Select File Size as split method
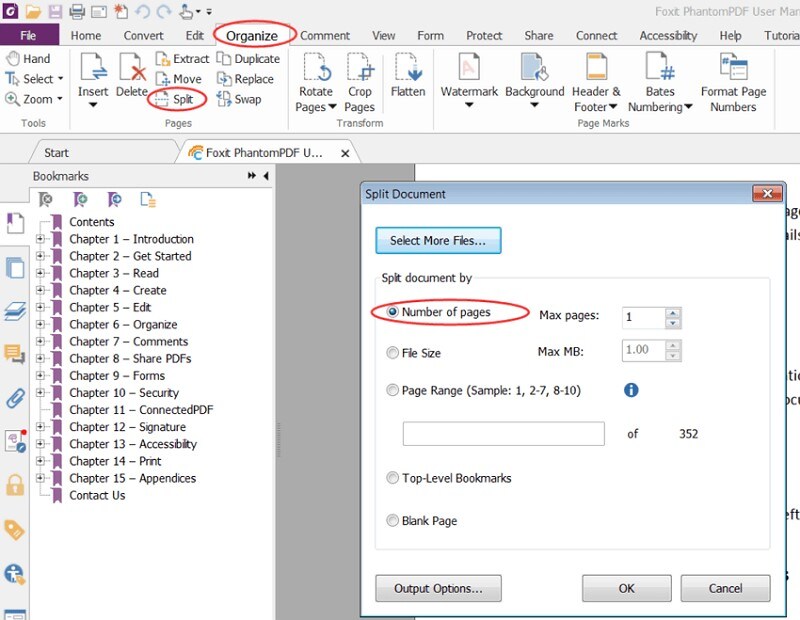 click(393, 351)
